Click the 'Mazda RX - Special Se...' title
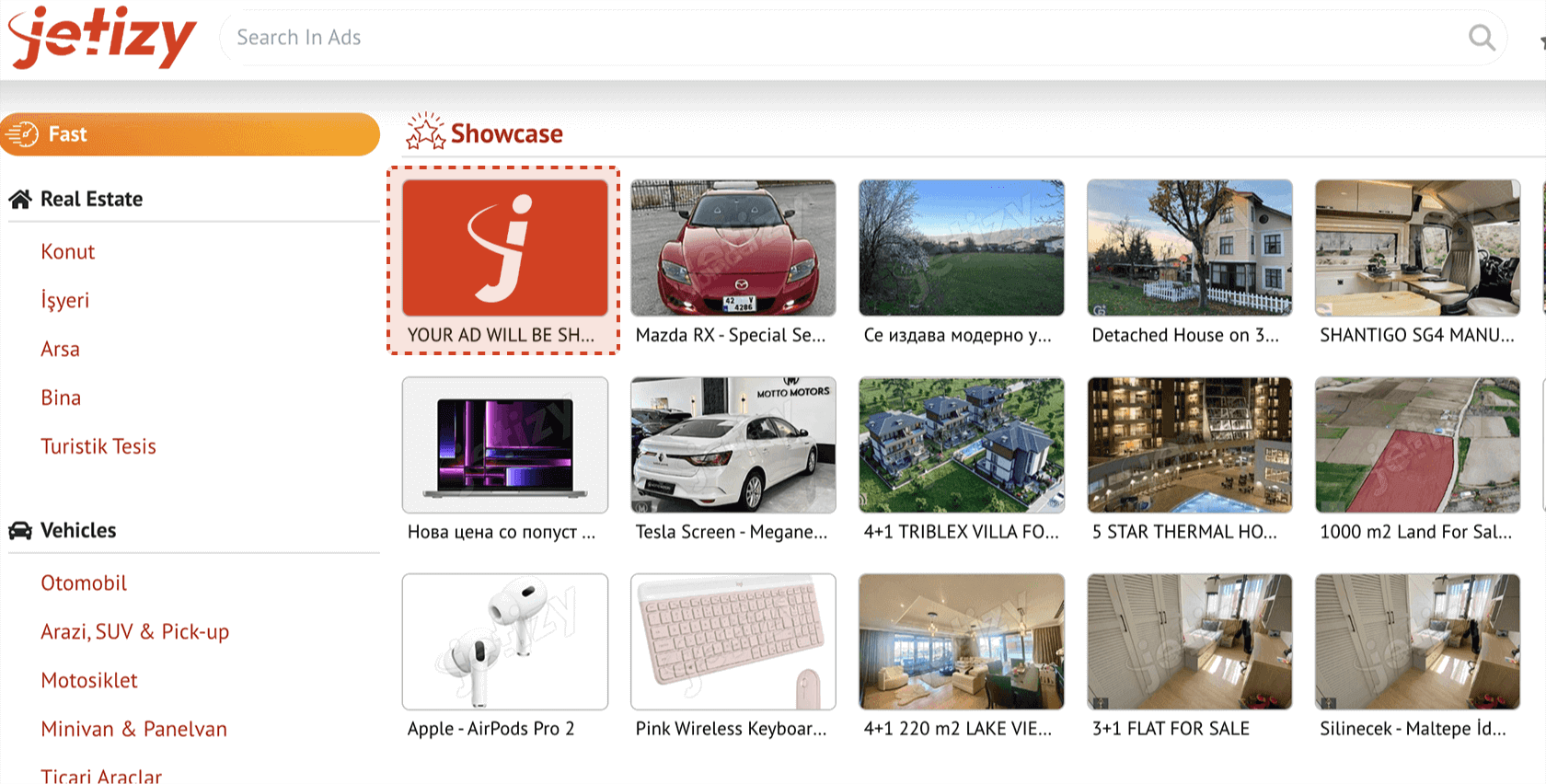The width and height of the screenshot is (1546, 784). click(731, 335)
